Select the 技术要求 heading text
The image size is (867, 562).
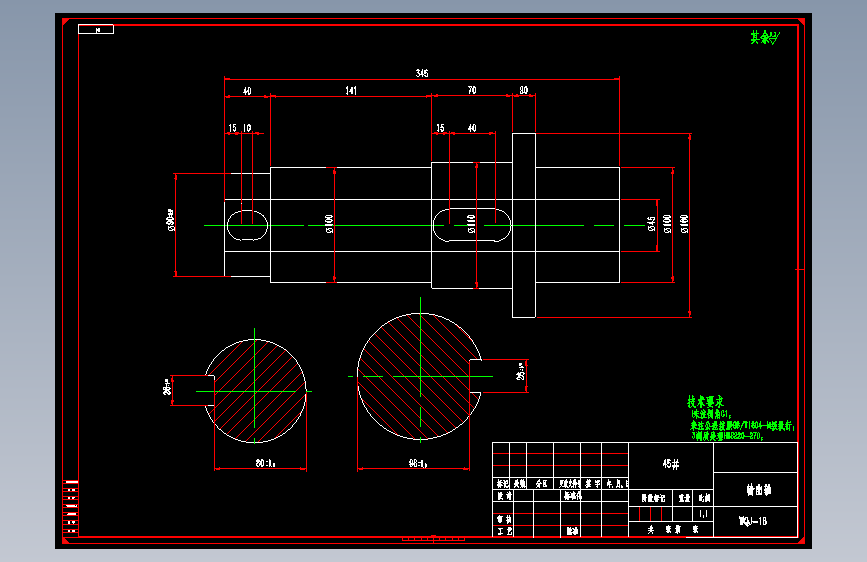(x=706, y=402)
